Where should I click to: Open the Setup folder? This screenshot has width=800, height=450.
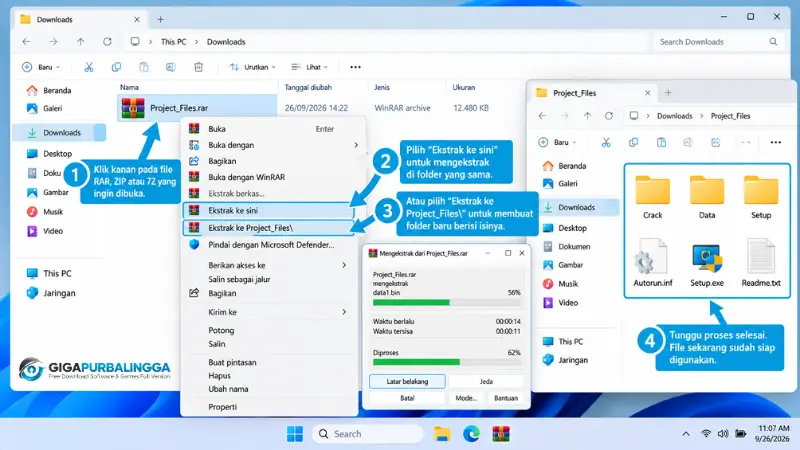[761, 197]
